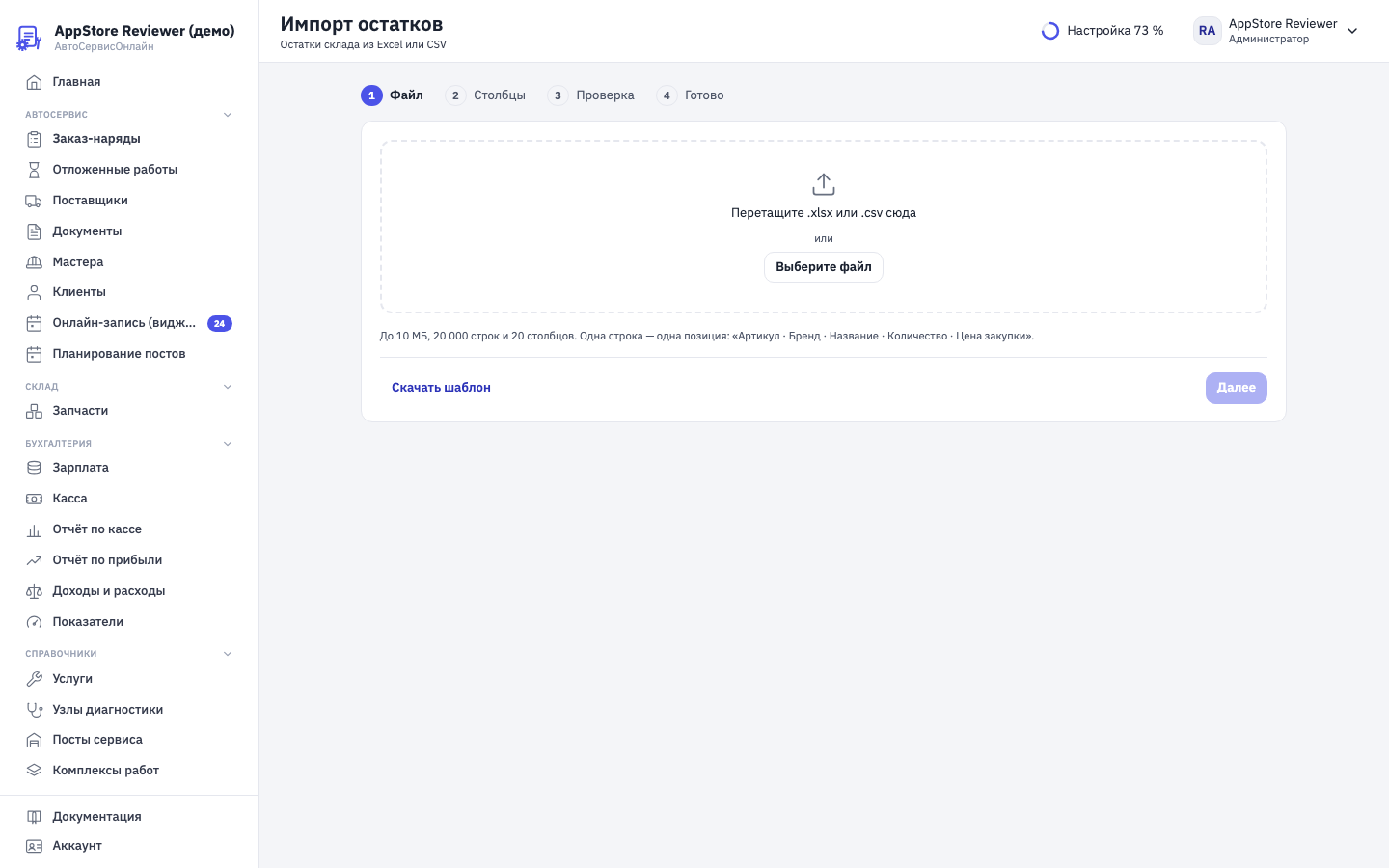Image resolution: width=1389 pixels, height=868 pixels.
Task: Click the RA user avatar
Action: pyautogui.click(x=1208, y=31)
